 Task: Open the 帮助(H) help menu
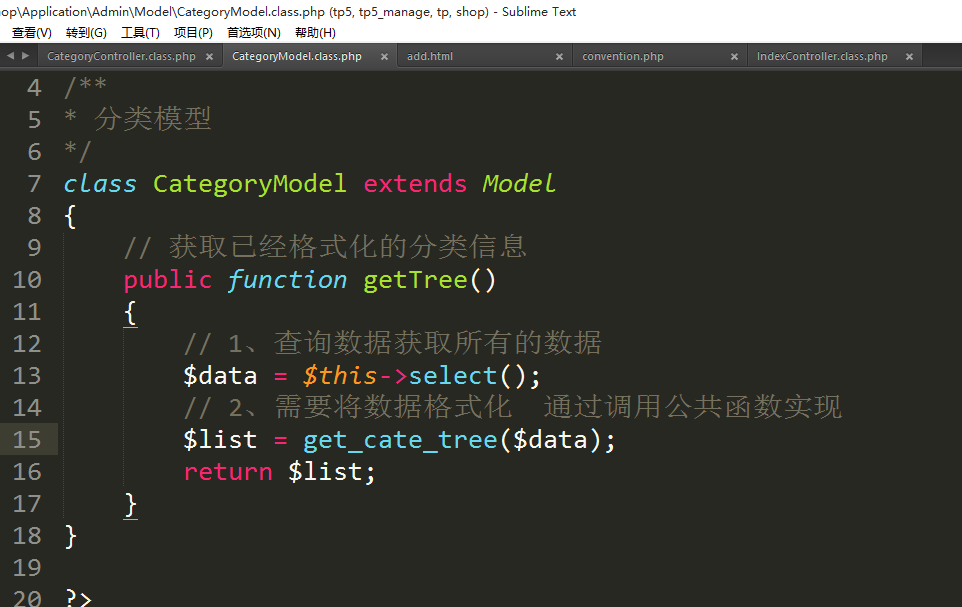click(x=315, y=33)
